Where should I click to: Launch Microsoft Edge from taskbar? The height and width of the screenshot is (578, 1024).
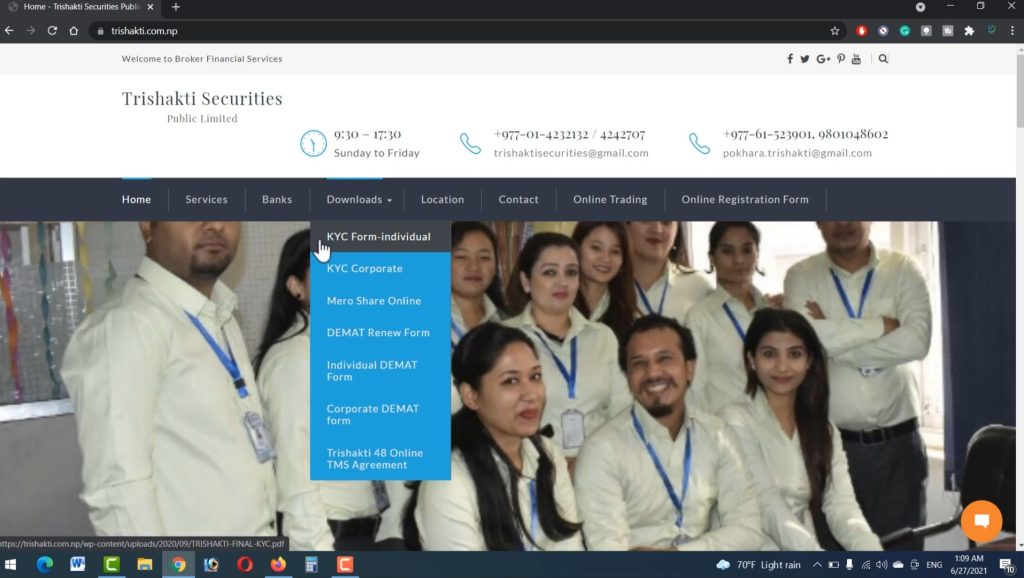tap(44, 564)
